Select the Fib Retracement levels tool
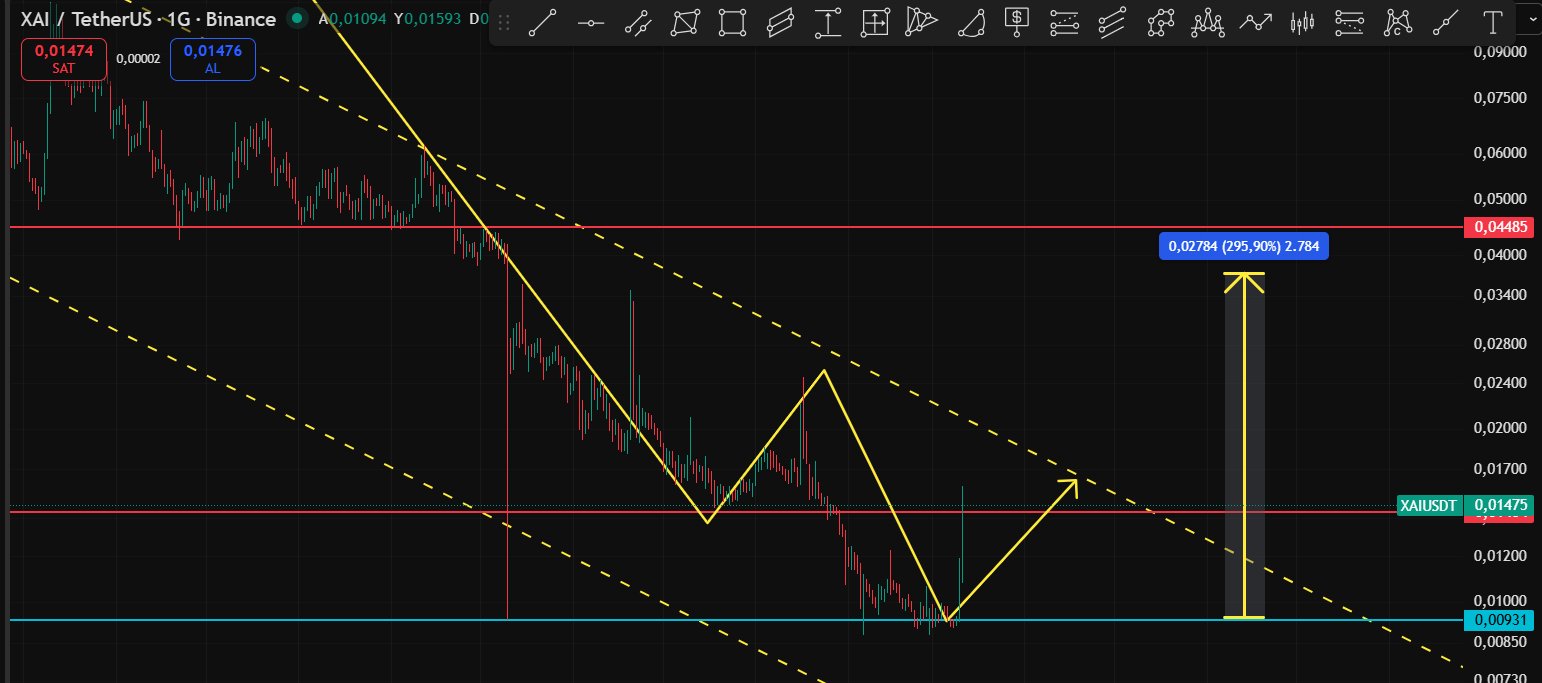The image size is (1542, 683). click(1065, 22)
